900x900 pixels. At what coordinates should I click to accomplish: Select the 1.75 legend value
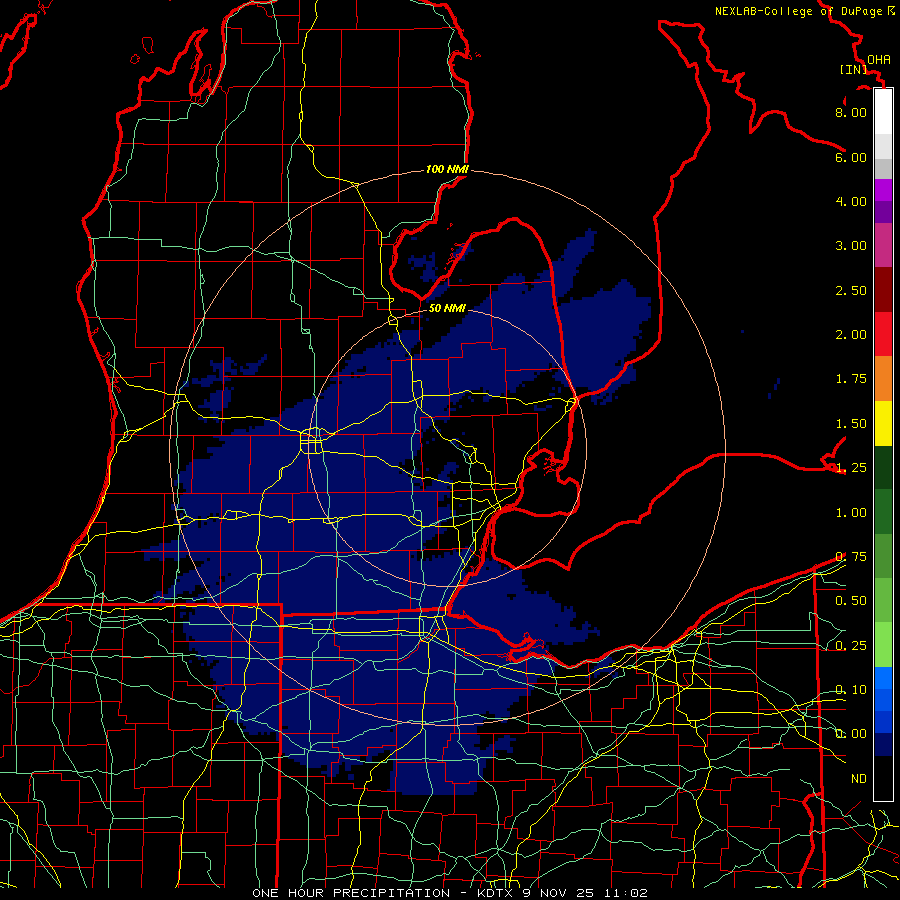[851, 379]
